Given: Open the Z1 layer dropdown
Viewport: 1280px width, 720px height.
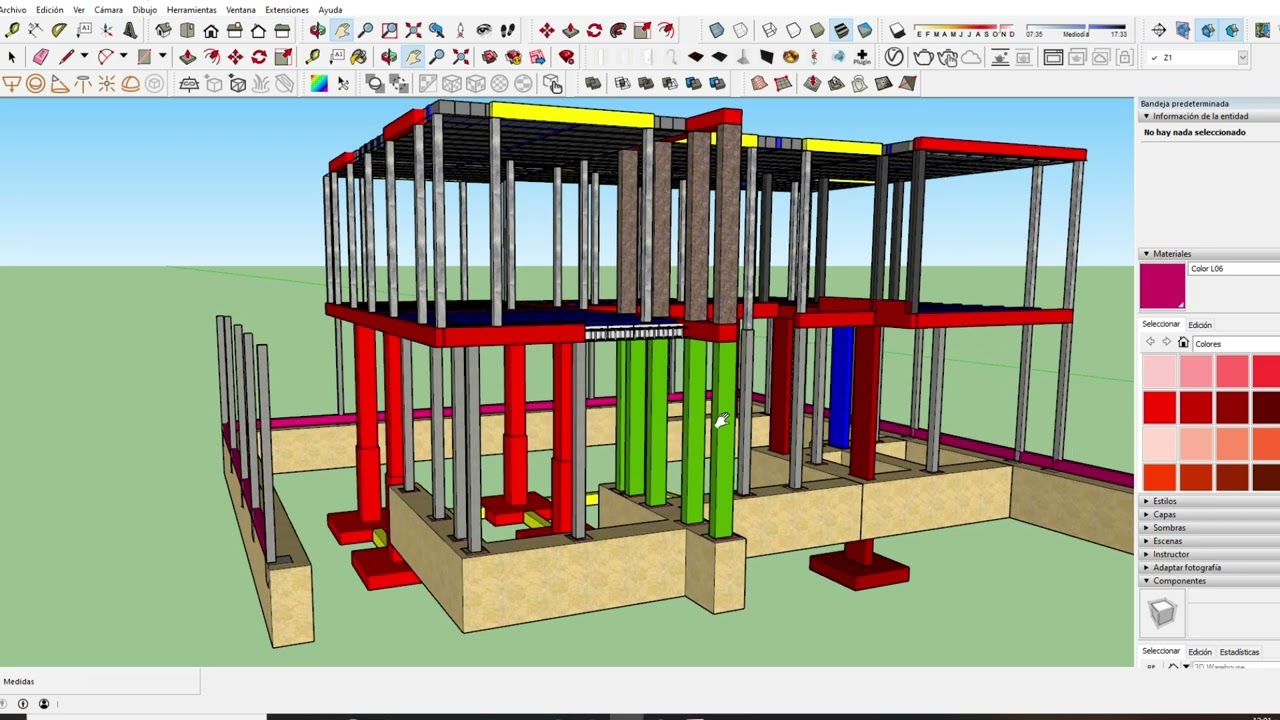Looking at the screenshot, I should [x=1243, y=58].
